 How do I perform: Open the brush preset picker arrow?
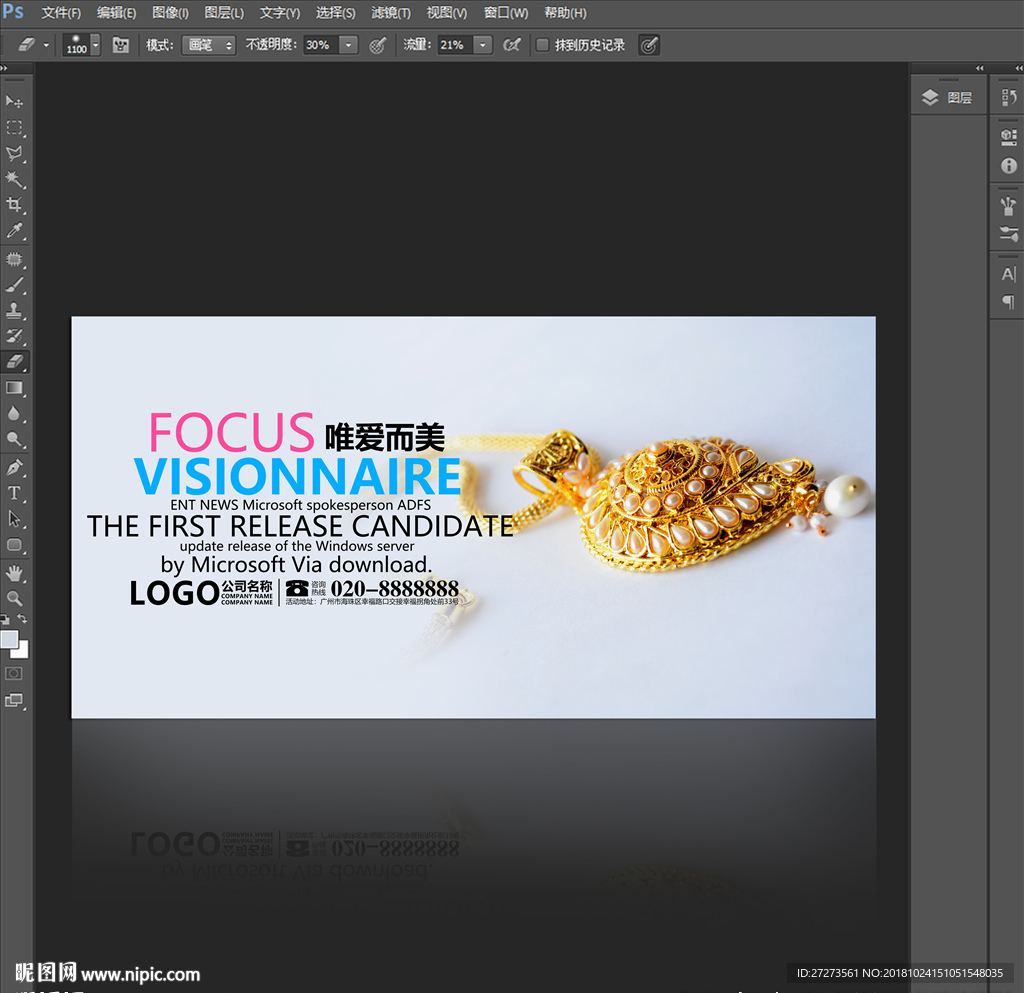point(95,45)
